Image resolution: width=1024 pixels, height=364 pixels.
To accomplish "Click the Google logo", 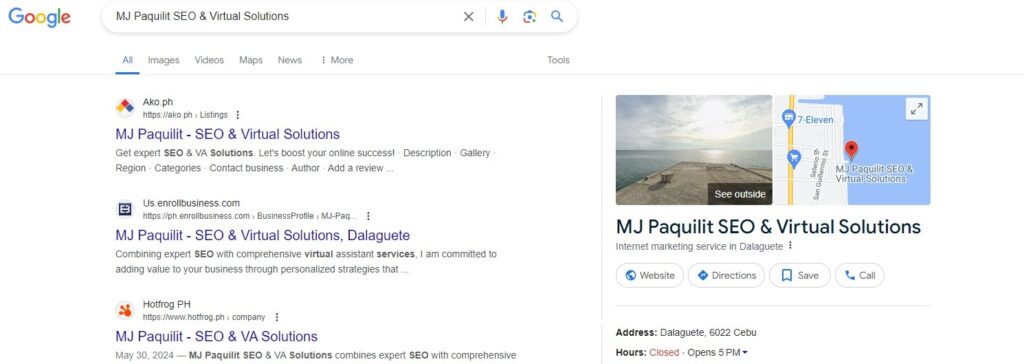I will pyautogui.click(x=39, y=17).
